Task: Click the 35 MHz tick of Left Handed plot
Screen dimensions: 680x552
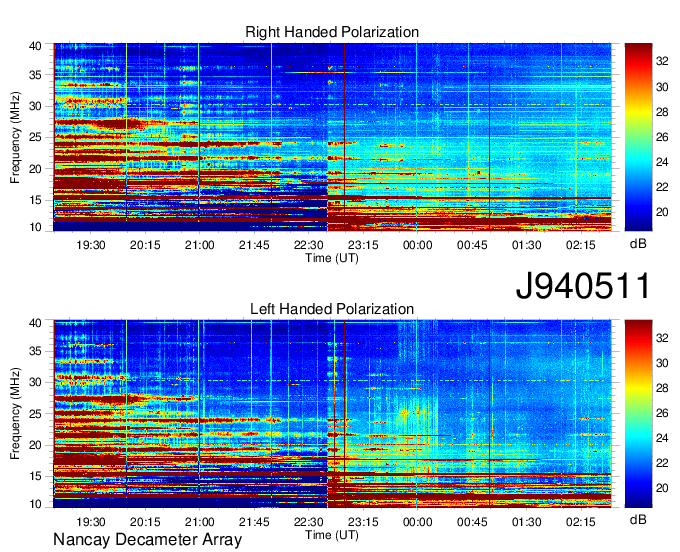Action: click(36, 351)
